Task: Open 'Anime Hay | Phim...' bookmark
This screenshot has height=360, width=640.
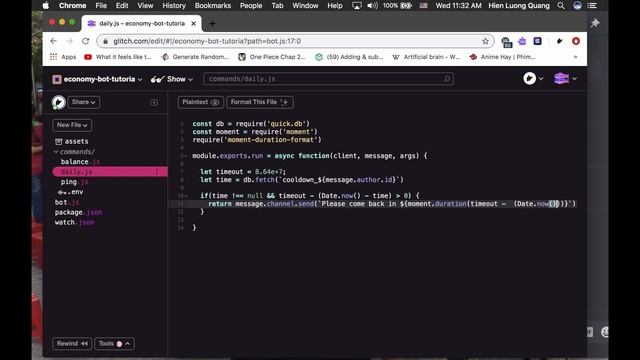Action: [502, 57]
